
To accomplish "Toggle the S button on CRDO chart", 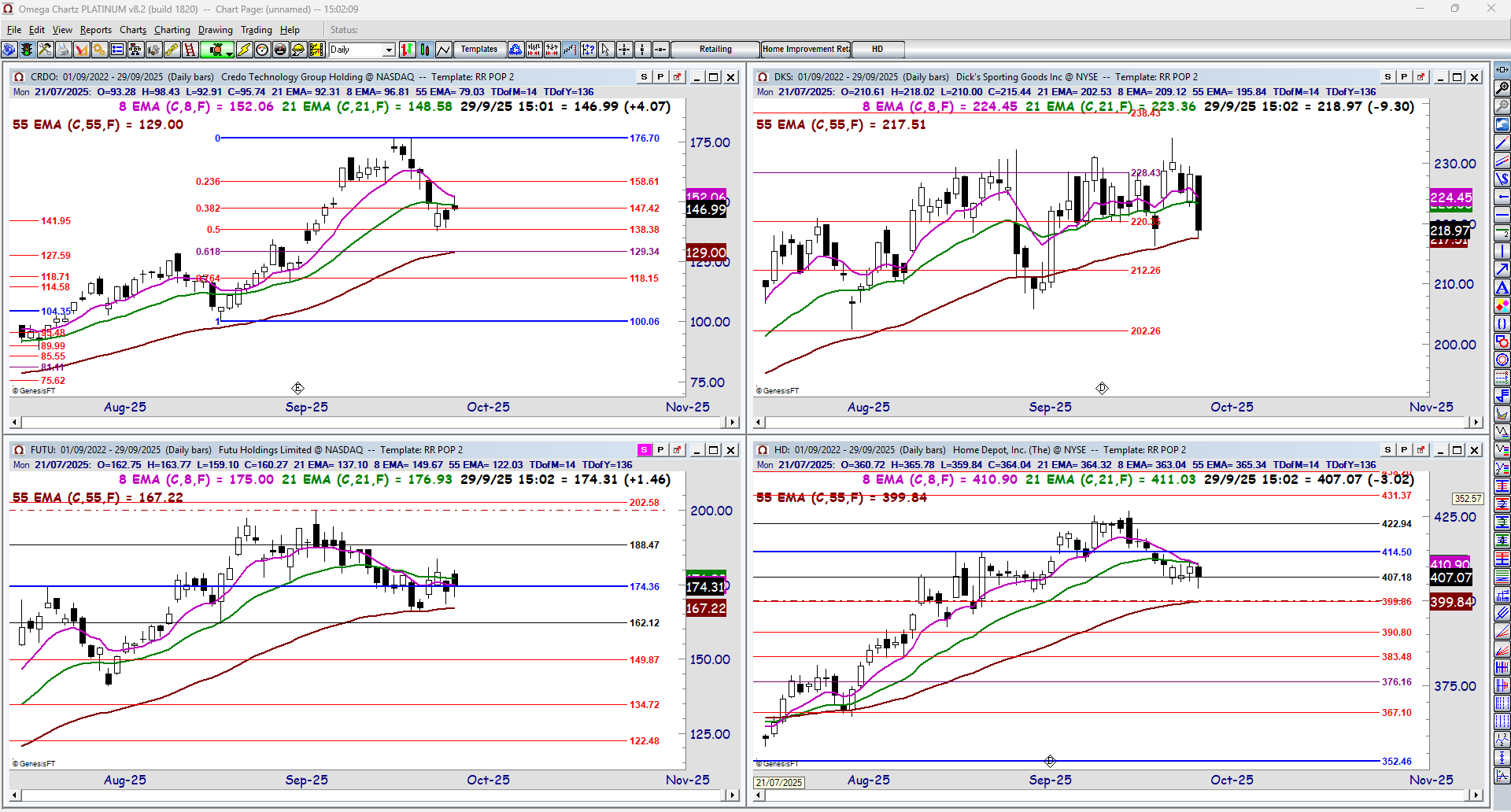I will pyautogui.click(x=644, y=77).
